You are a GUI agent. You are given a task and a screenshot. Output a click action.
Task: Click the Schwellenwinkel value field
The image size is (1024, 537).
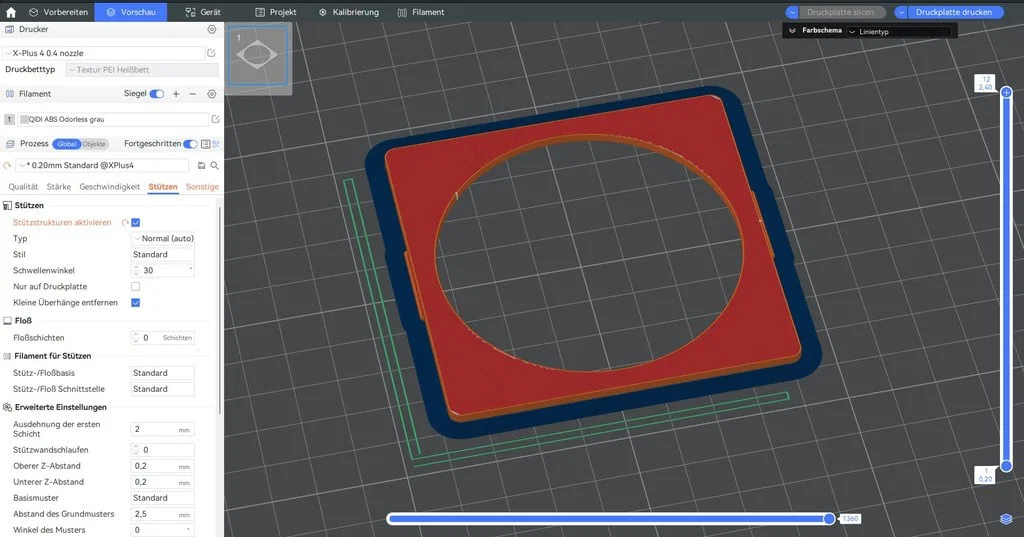(163, 270)
